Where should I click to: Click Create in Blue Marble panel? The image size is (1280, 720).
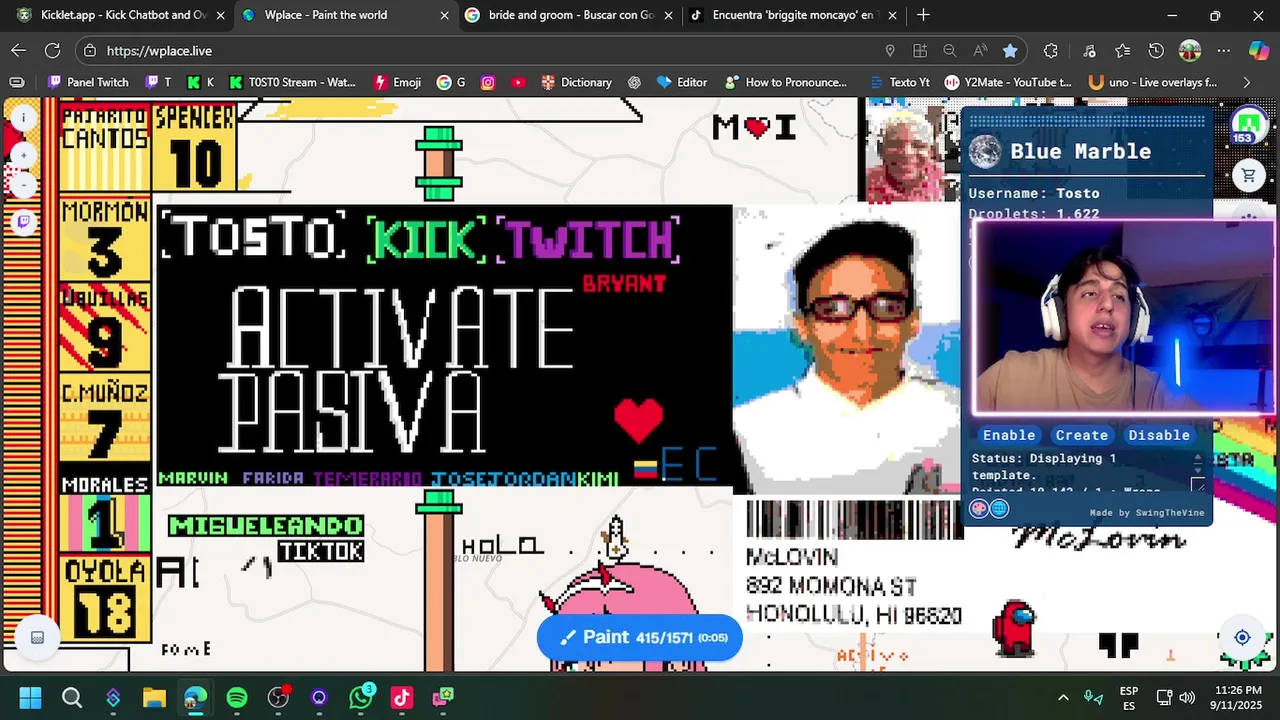coord(1082,435)
